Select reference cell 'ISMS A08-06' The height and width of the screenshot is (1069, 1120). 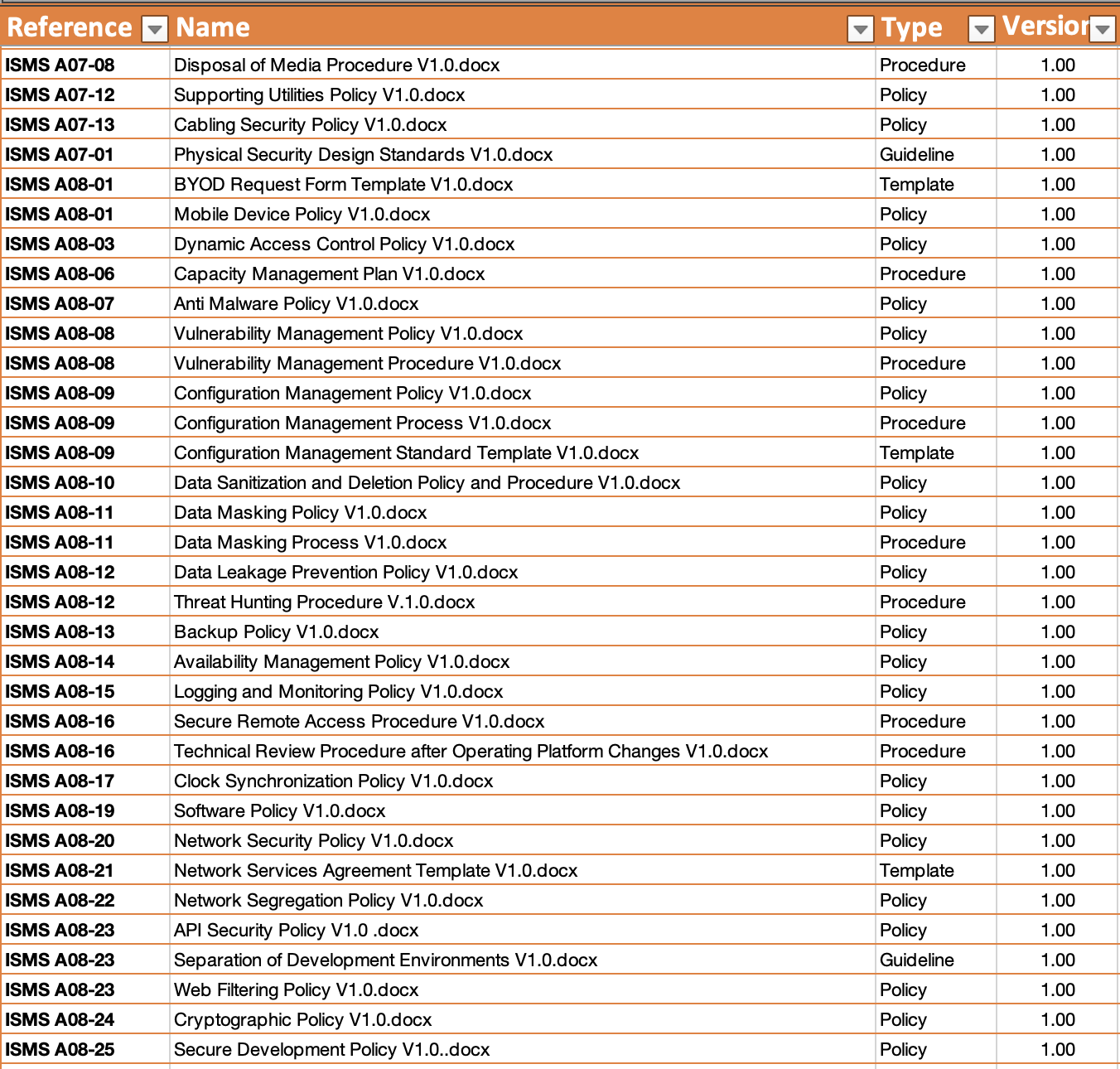(85, 273)
